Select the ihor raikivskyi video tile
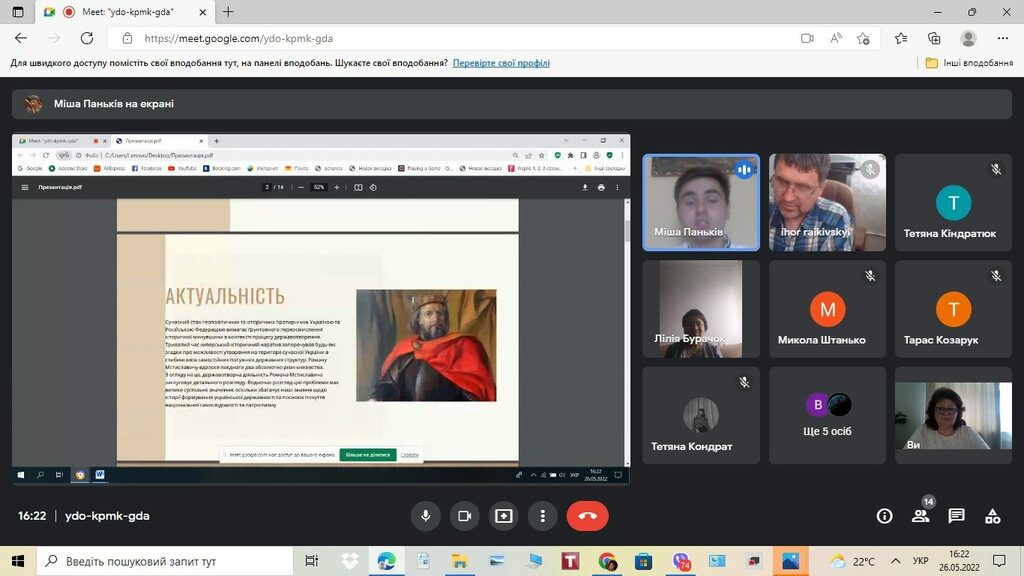The image size is (1024, 576). pos(828,202)
